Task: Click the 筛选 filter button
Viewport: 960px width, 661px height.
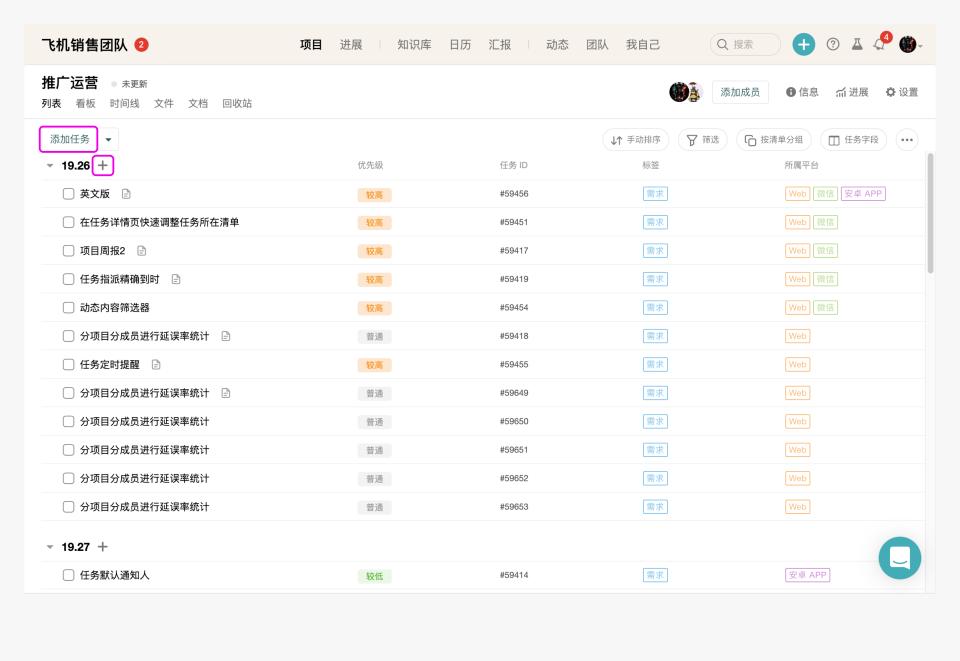Action: click(x=702, y=140)
